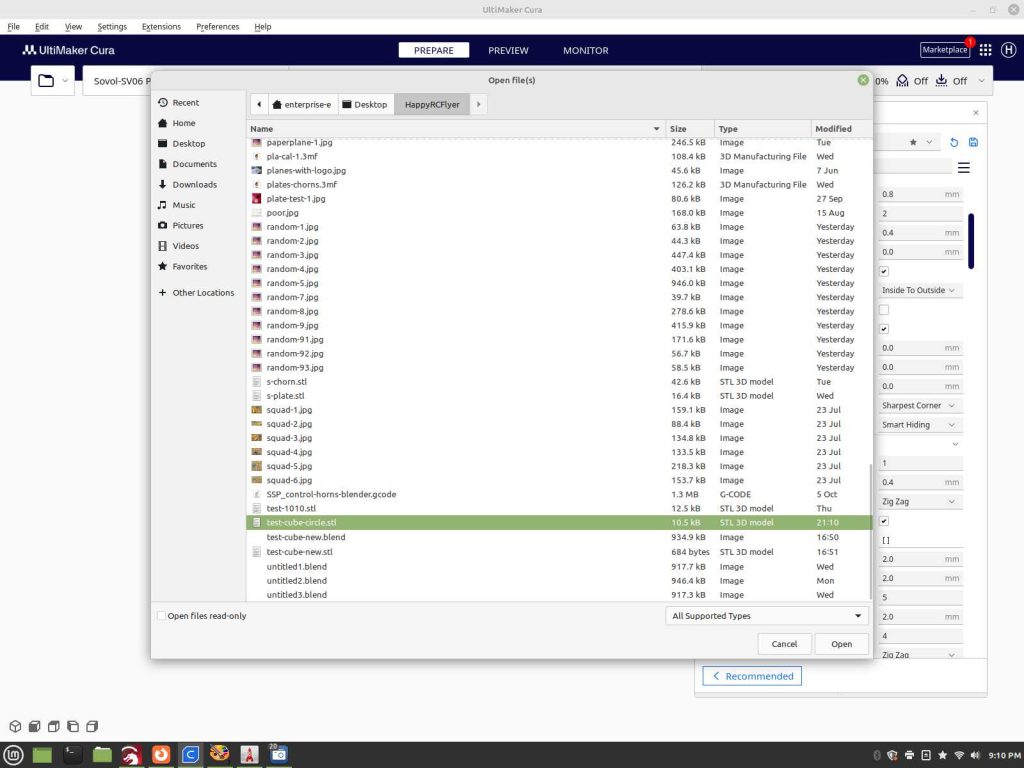Click the Cura icon in the taskbar
This screenshot has width=1024, height=768.
click(190, 755)
